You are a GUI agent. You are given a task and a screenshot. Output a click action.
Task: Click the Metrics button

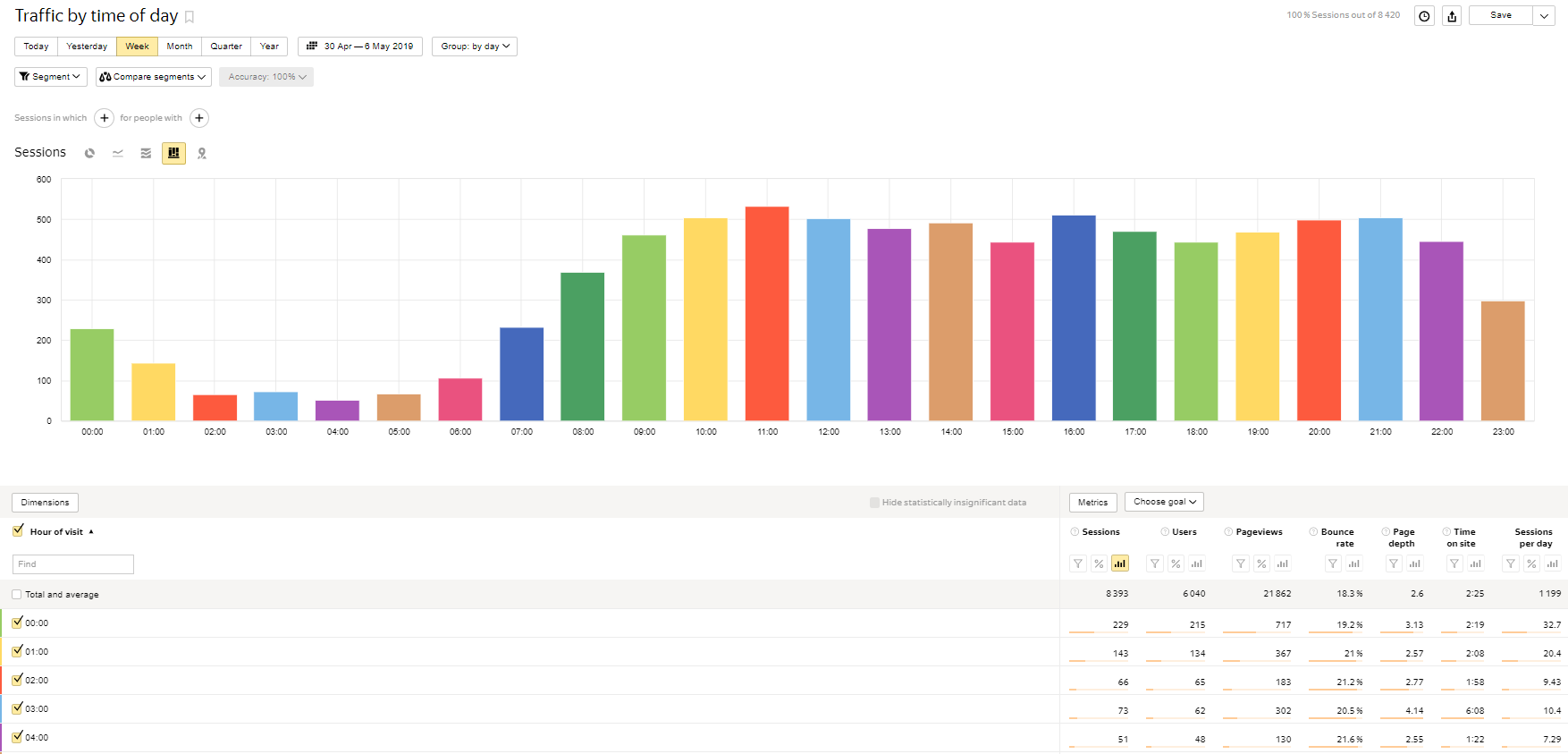pos(1092,503)
